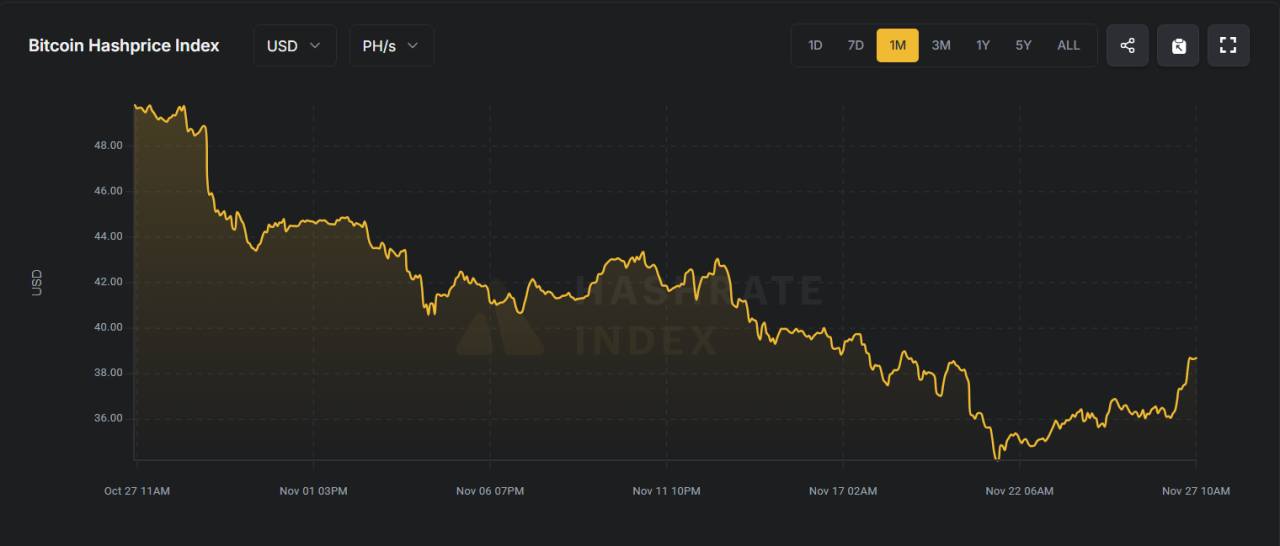Click the USD y-axis title

pyautogui.click(x=38, y=282)
